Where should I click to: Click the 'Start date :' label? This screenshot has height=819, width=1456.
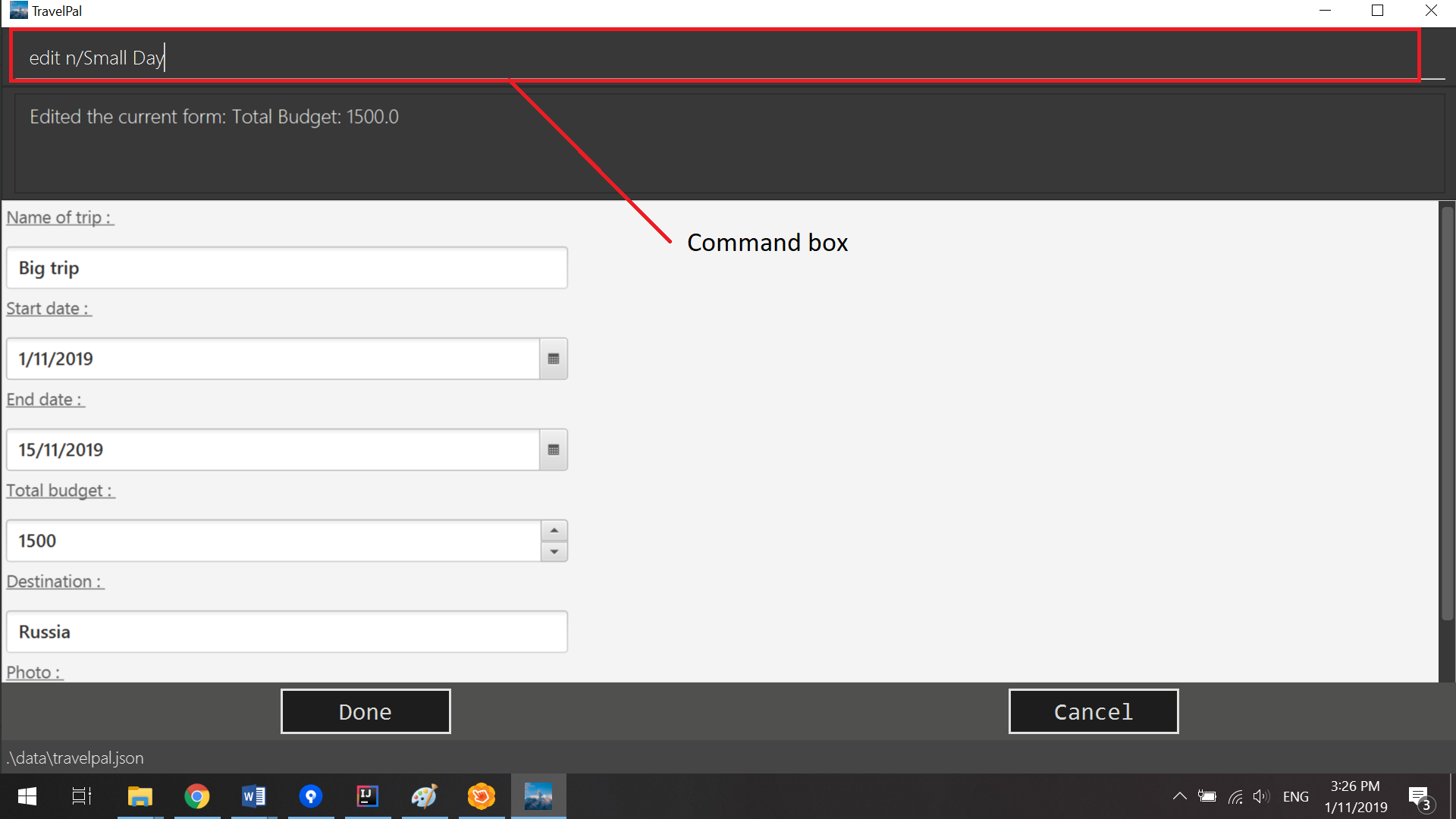click(49, 309)
